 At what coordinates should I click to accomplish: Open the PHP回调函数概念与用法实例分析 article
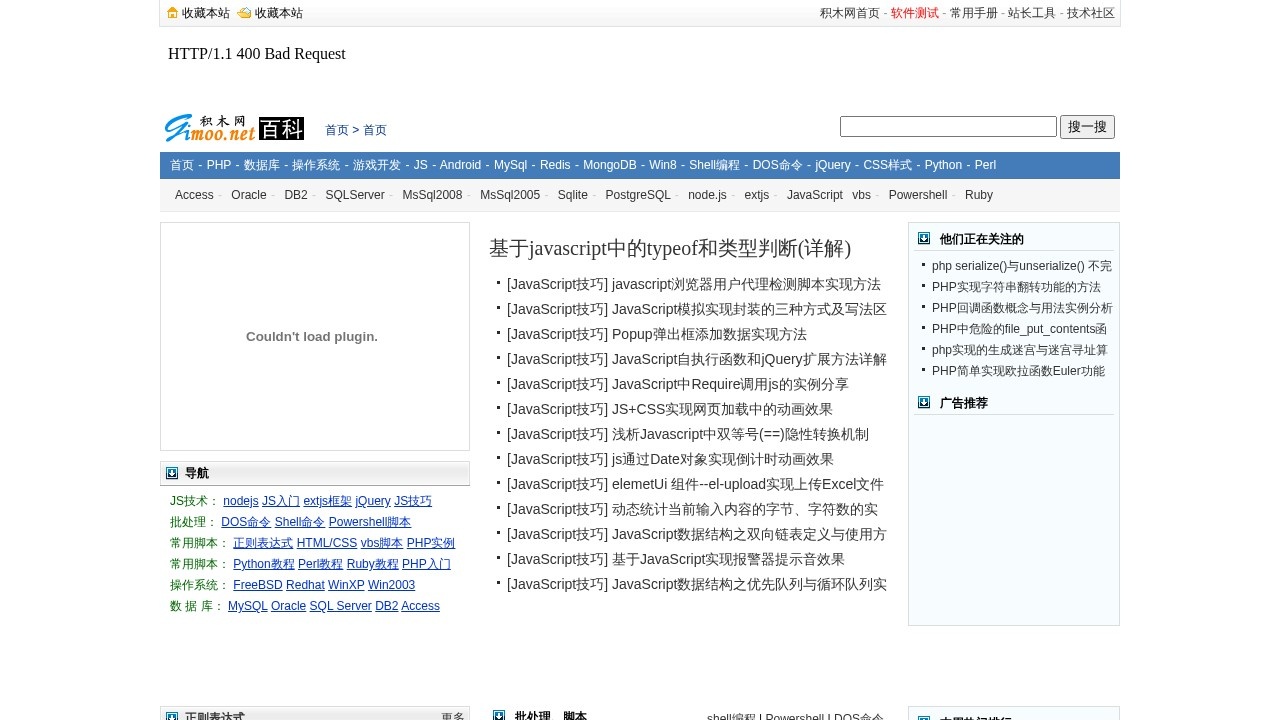point(1021,308)
